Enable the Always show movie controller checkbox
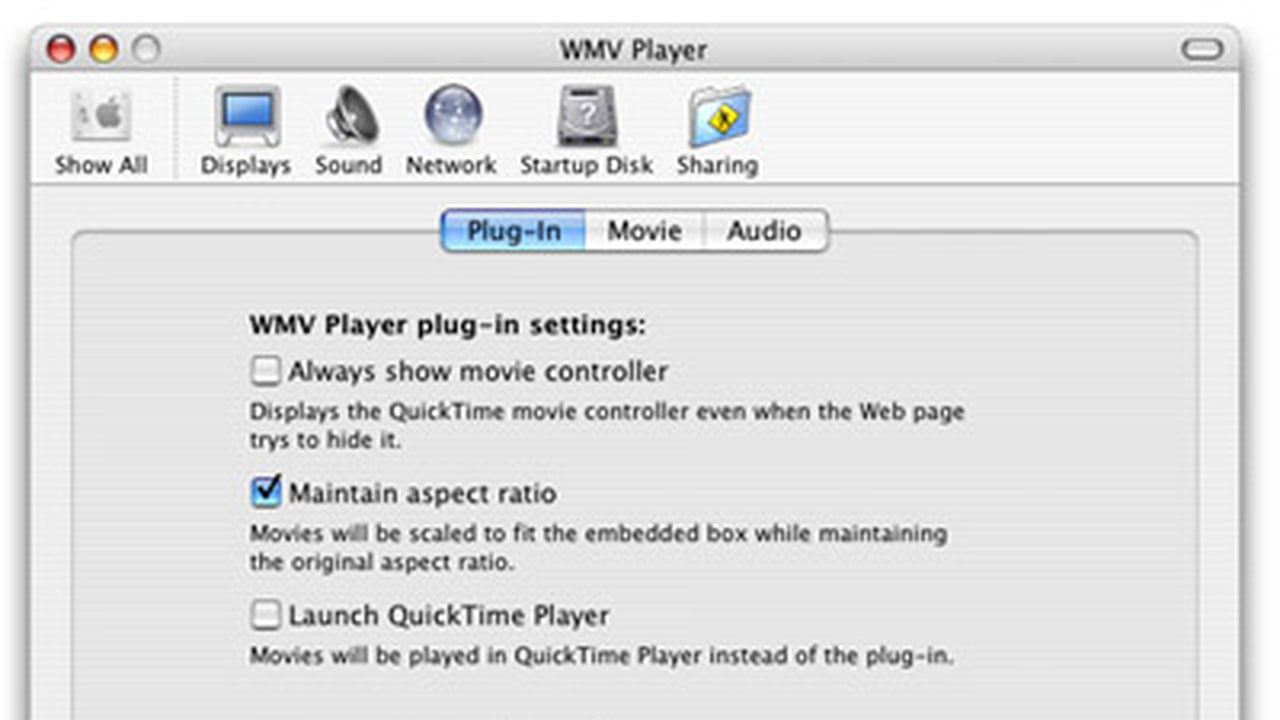The image size is (1280, 720). tap(266, 372)
